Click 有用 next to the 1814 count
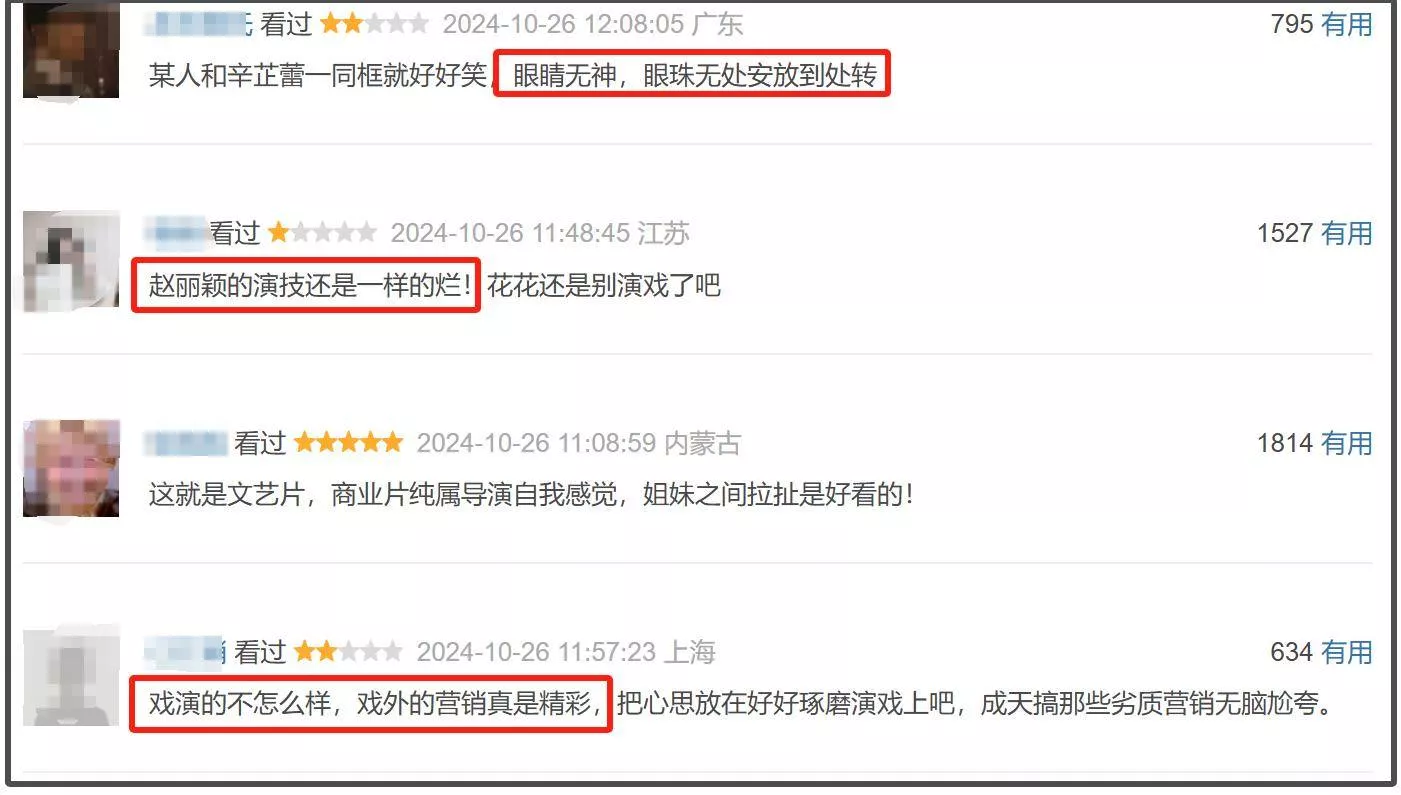Image resolution: width=1401 pixels, height=795 pixels. click(1346, 442)
